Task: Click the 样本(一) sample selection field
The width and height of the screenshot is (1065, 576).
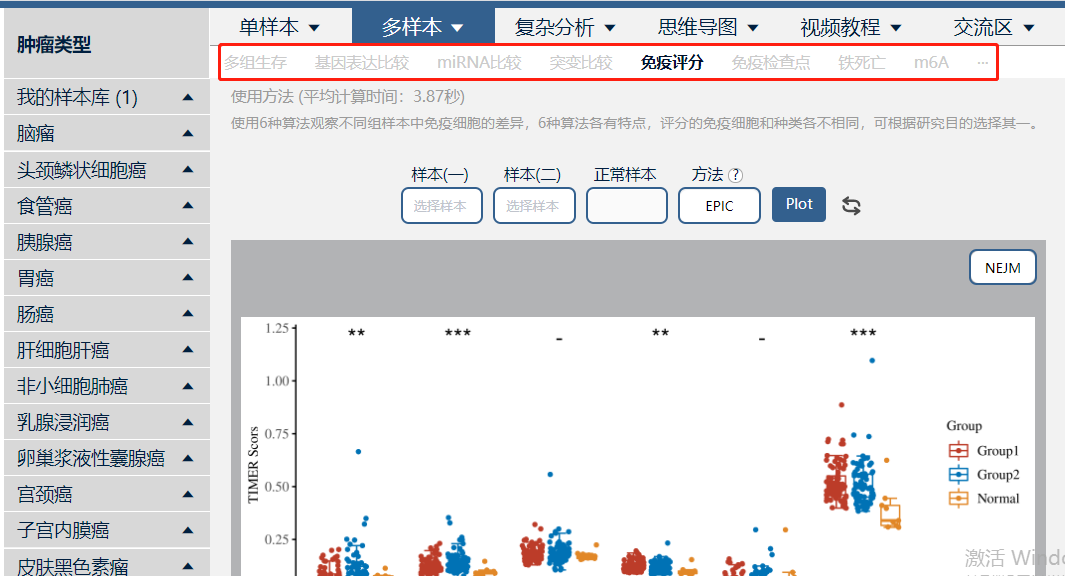Action: (x=441, y=206)
